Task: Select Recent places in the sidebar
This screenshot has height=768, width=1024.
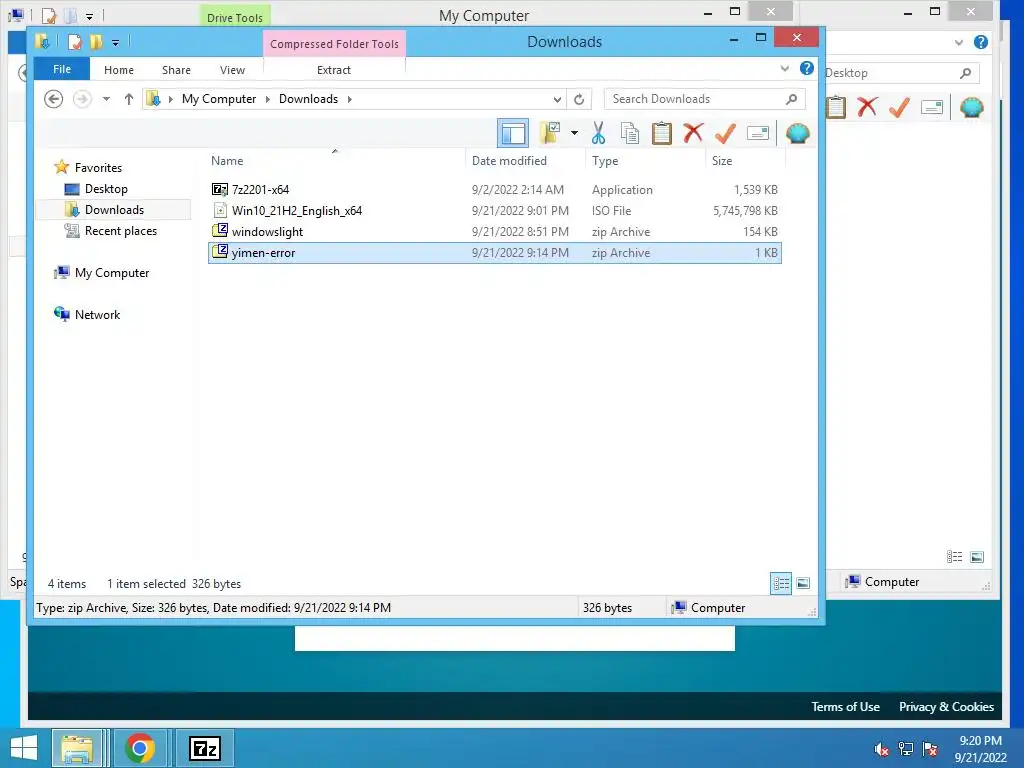Action: click(x=120, y=231)
